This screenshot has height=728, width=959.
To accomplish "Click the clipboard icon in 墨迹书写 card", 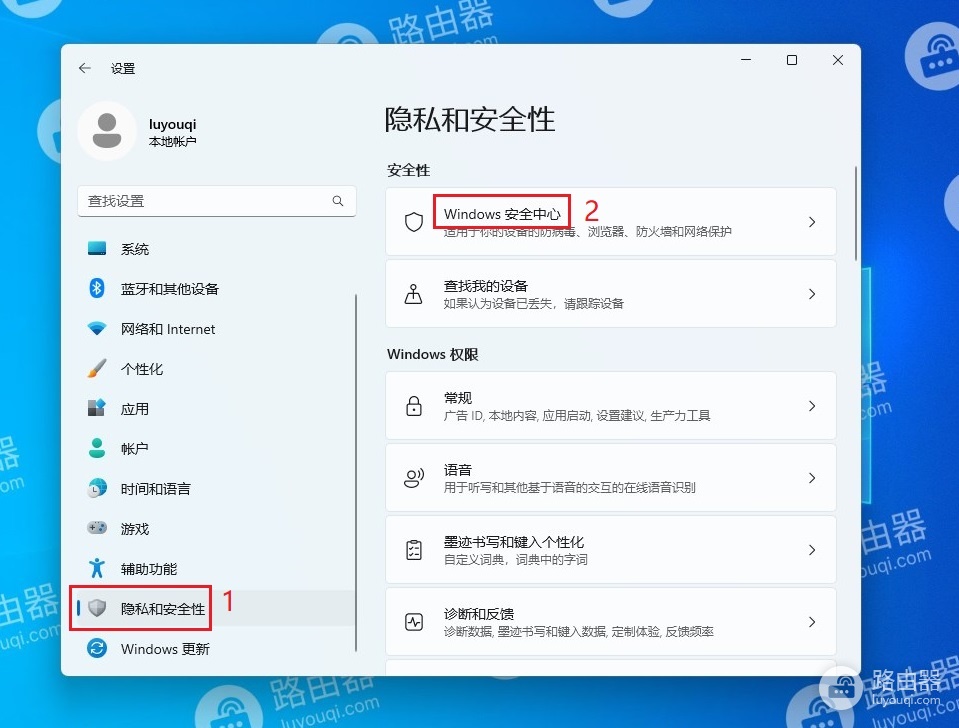I will point(414,550).
